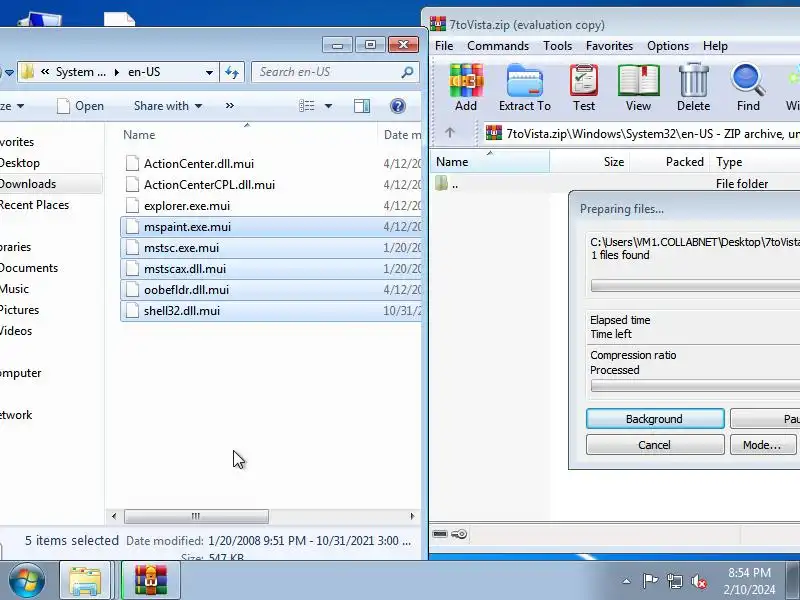Open the View book icon in WinRAR
This screenshot has height=600, width=800.
click(638, 81)
